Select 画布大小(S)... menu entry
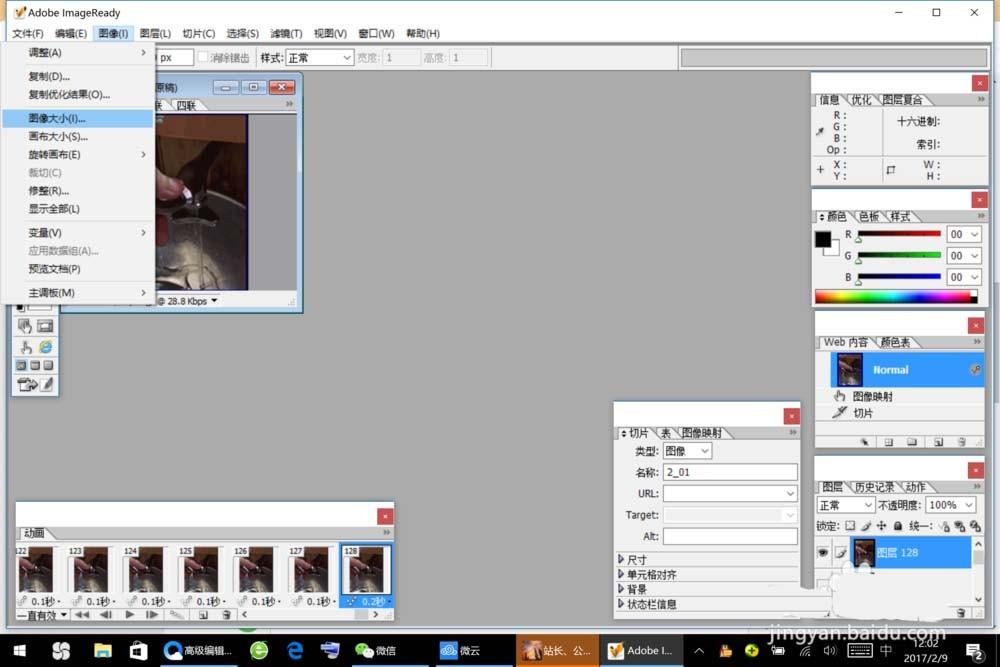 (58, 136)
